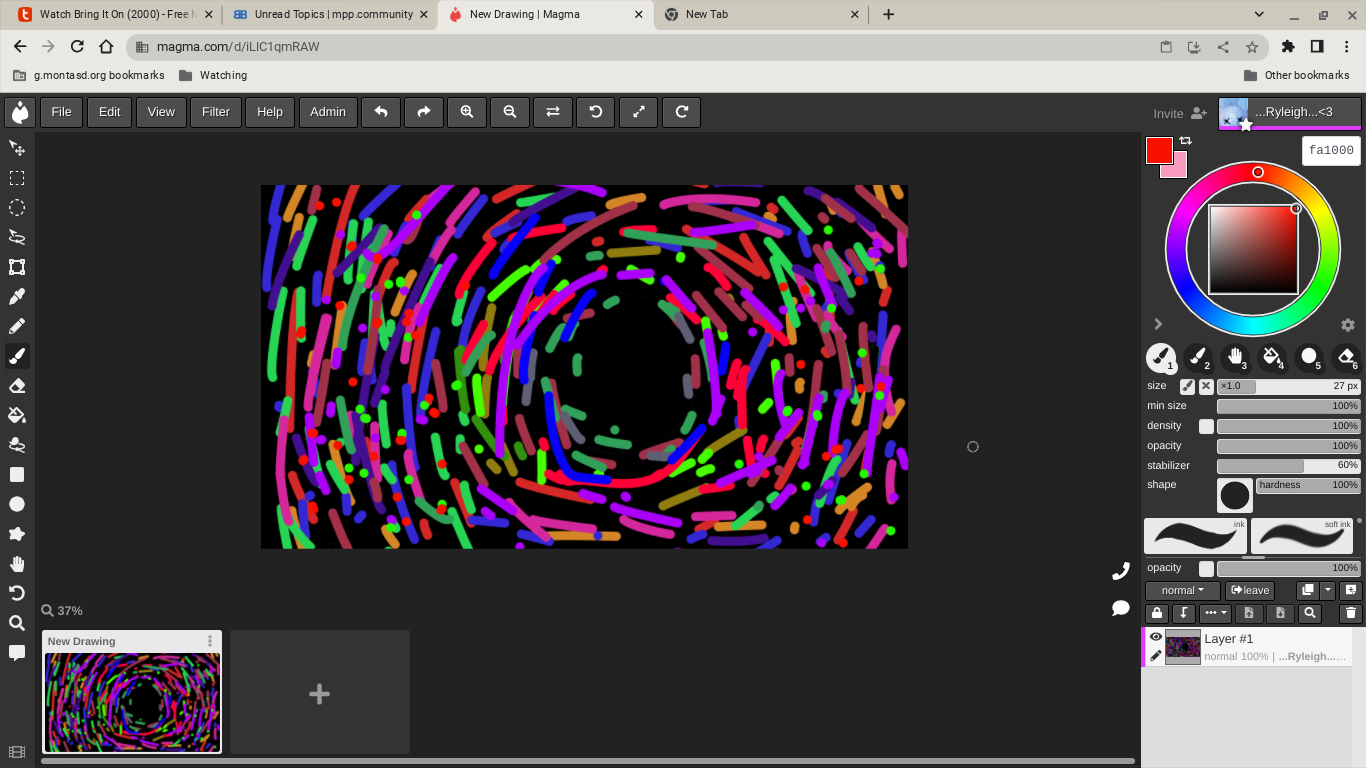Select the Hand pan tool in left toolbar

tap(17, 564)
